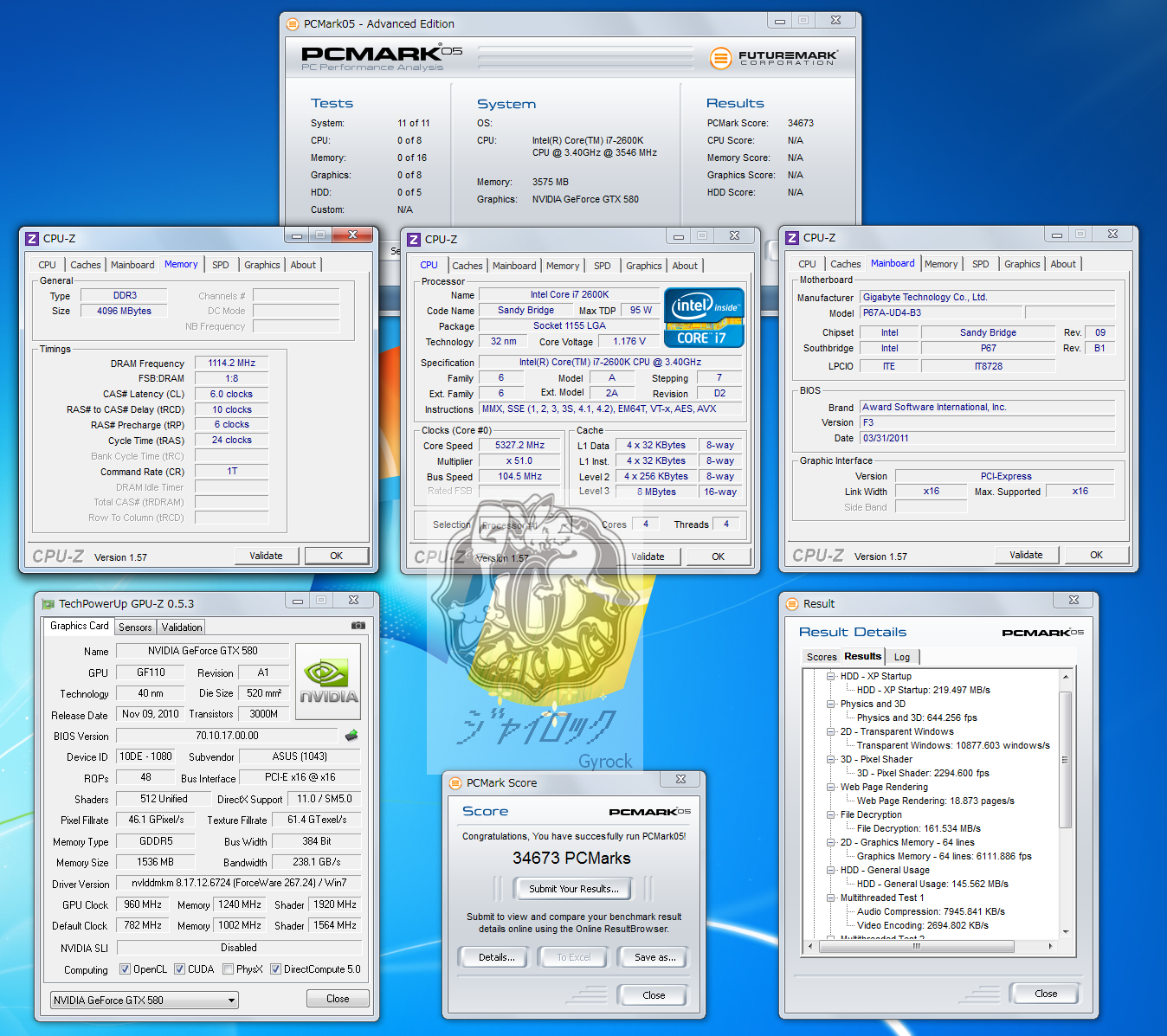This screenshot has height=1036, width=1167.
Task: Click the PCMark05 window title icon
Action: coord(293,24)
